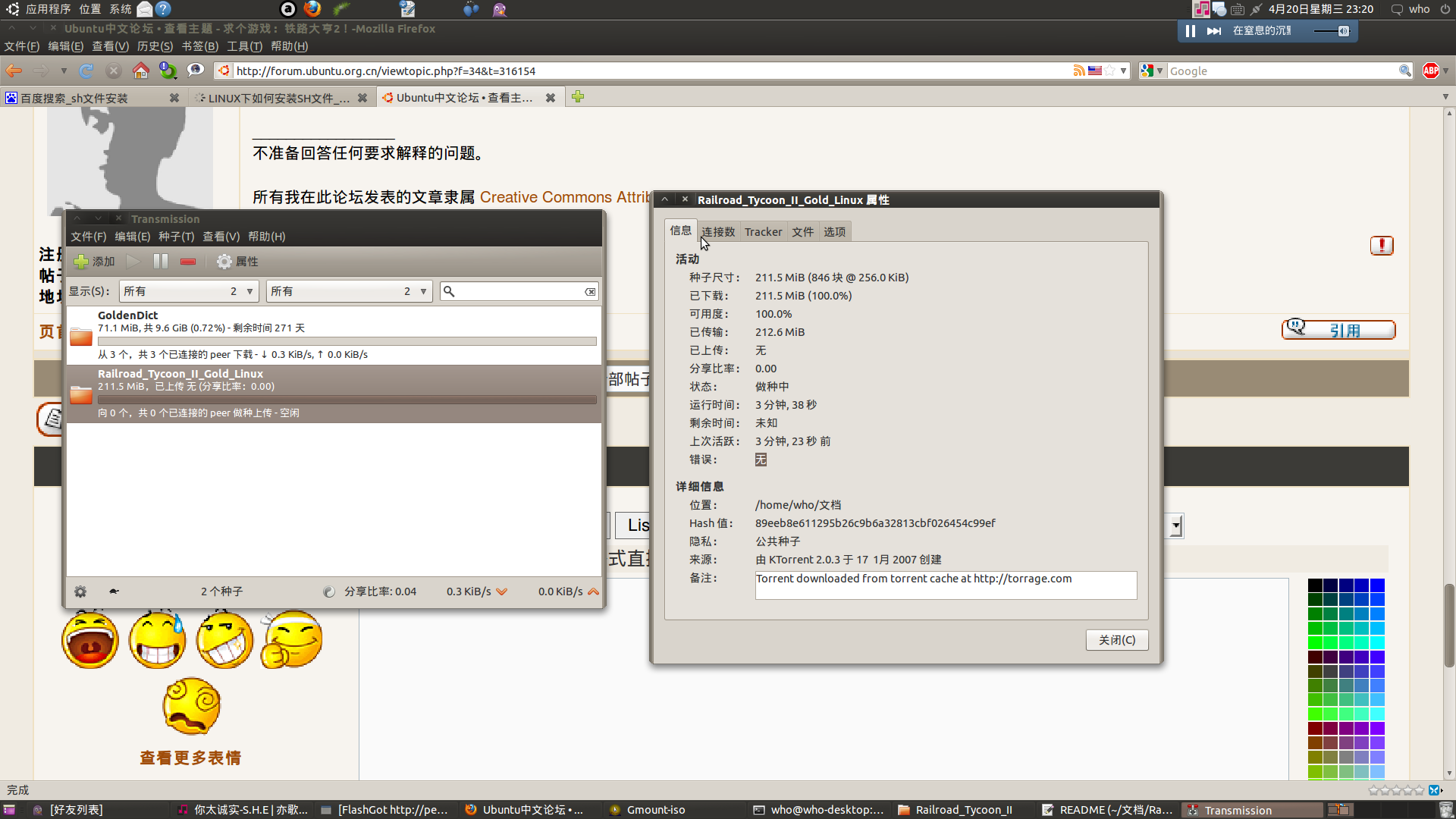The image size is (1456, 819).
Task: Toggle turtle speed-limit mode in Transmission
Action: (x=114, y=591)
